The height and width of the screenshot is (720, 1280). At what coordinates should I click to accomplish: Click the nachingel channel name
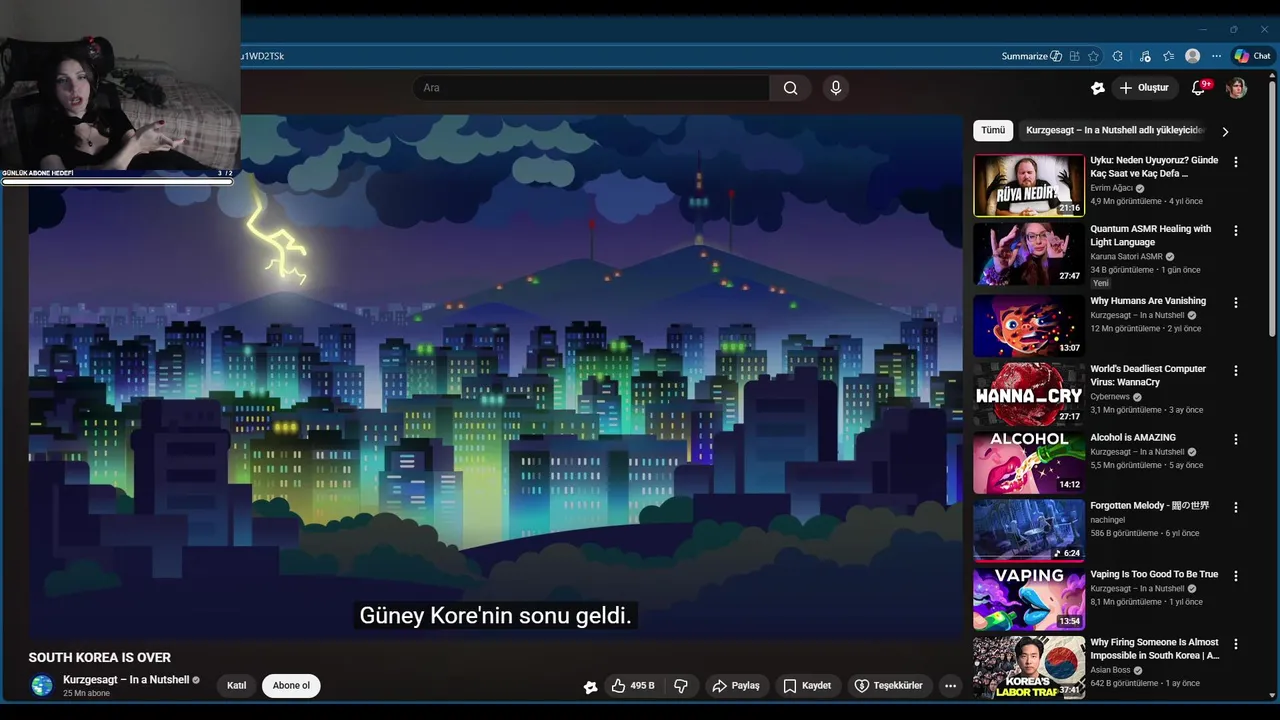[x=1108, y=520]
